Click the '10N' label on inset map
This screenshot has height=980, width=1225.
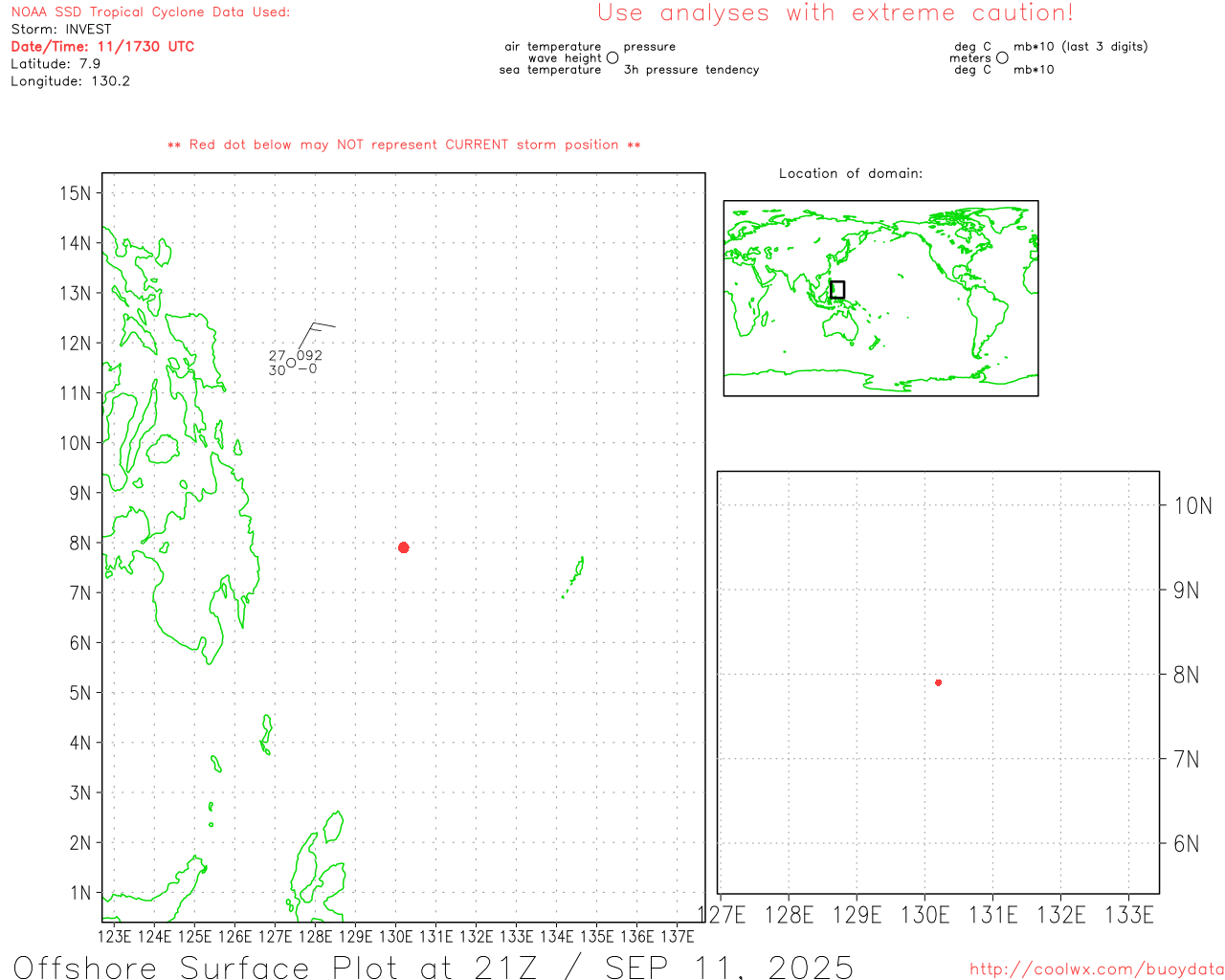pyautogui.click(x=1192, y=506)
